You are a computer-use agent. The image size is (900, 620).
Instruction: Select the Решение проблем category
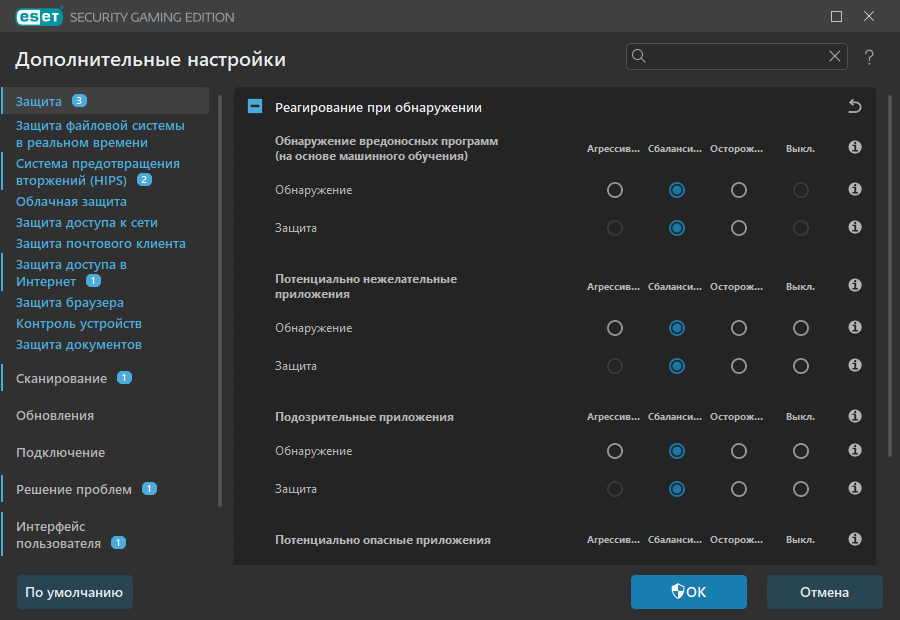click(x=73, y=489)
